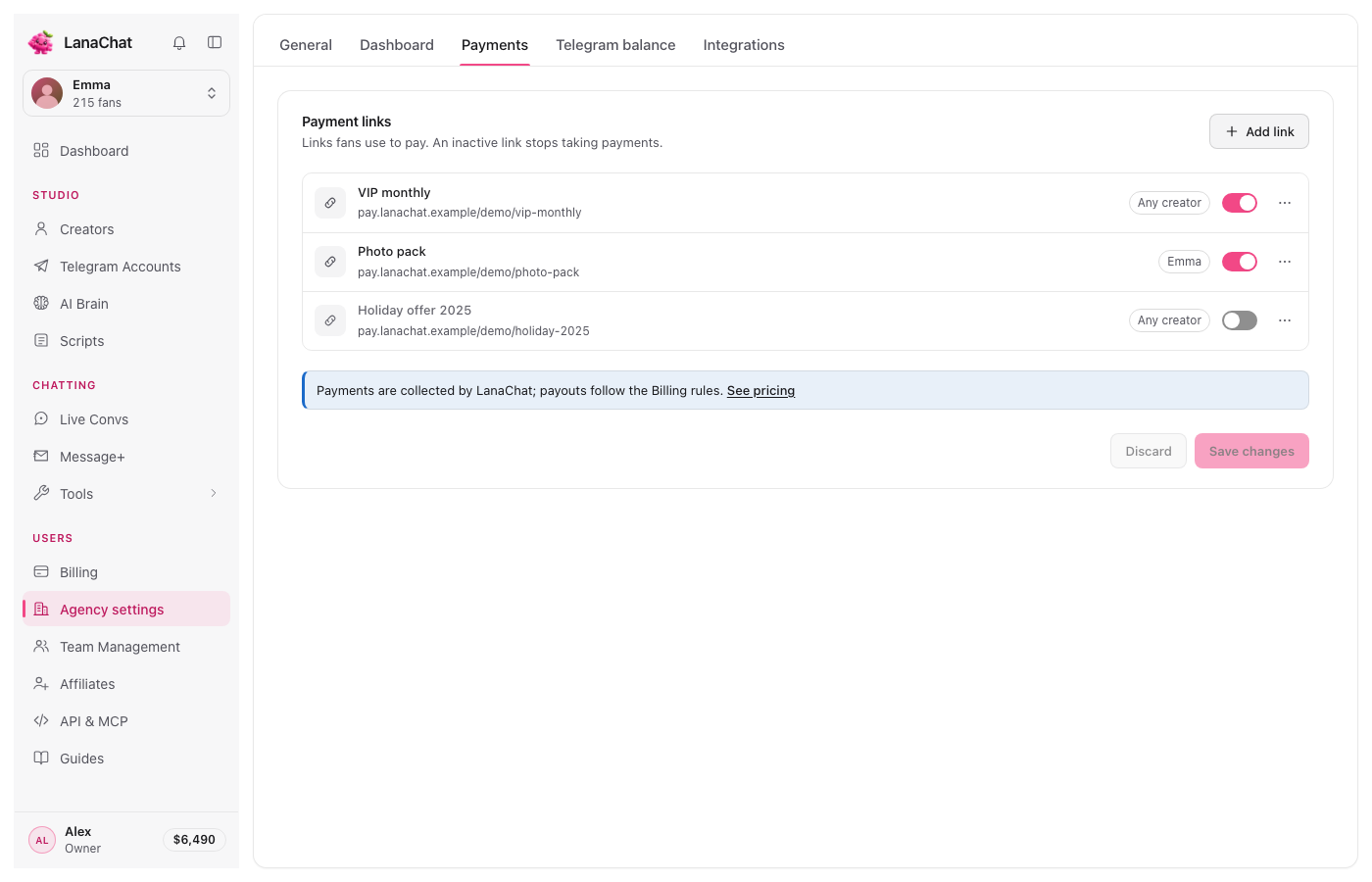The image size is (1372, 882).
Task: Open AI Brain section
Action: click(126, 304)
